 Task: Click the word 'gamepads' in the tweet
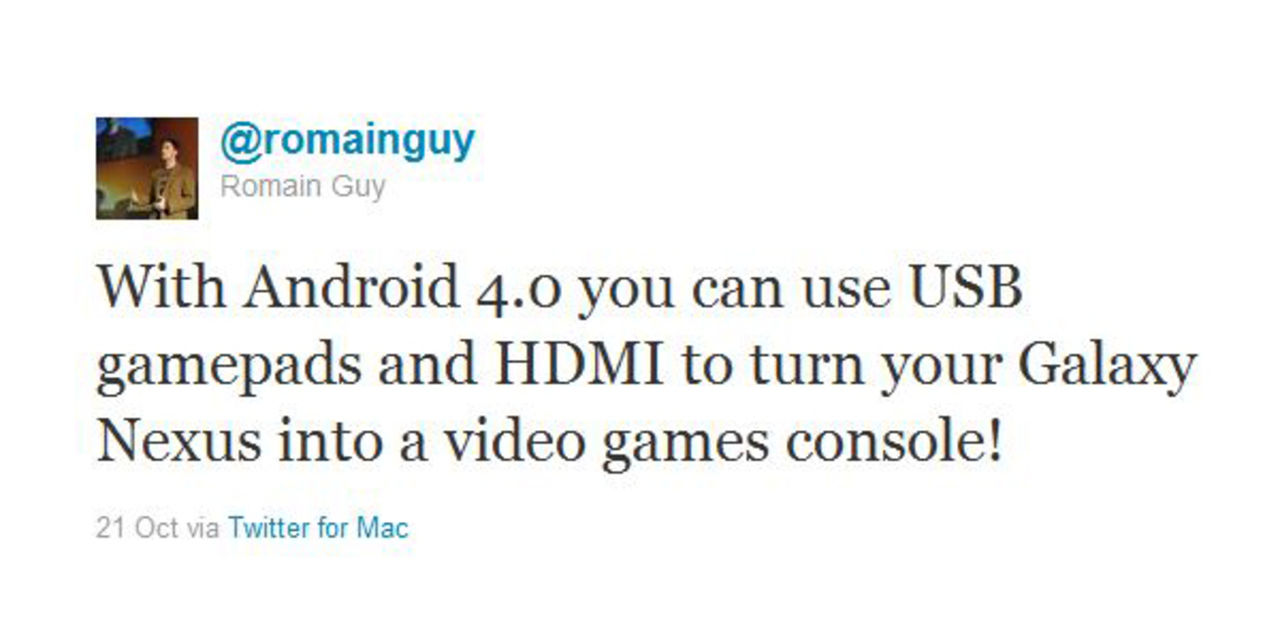click(229, 368)
